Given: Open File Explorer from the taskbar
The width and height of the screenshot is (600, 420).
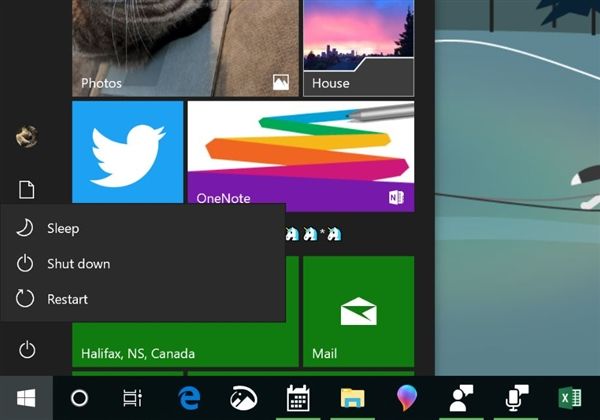Looking at the screenshot, I should [x=352, y=398].
